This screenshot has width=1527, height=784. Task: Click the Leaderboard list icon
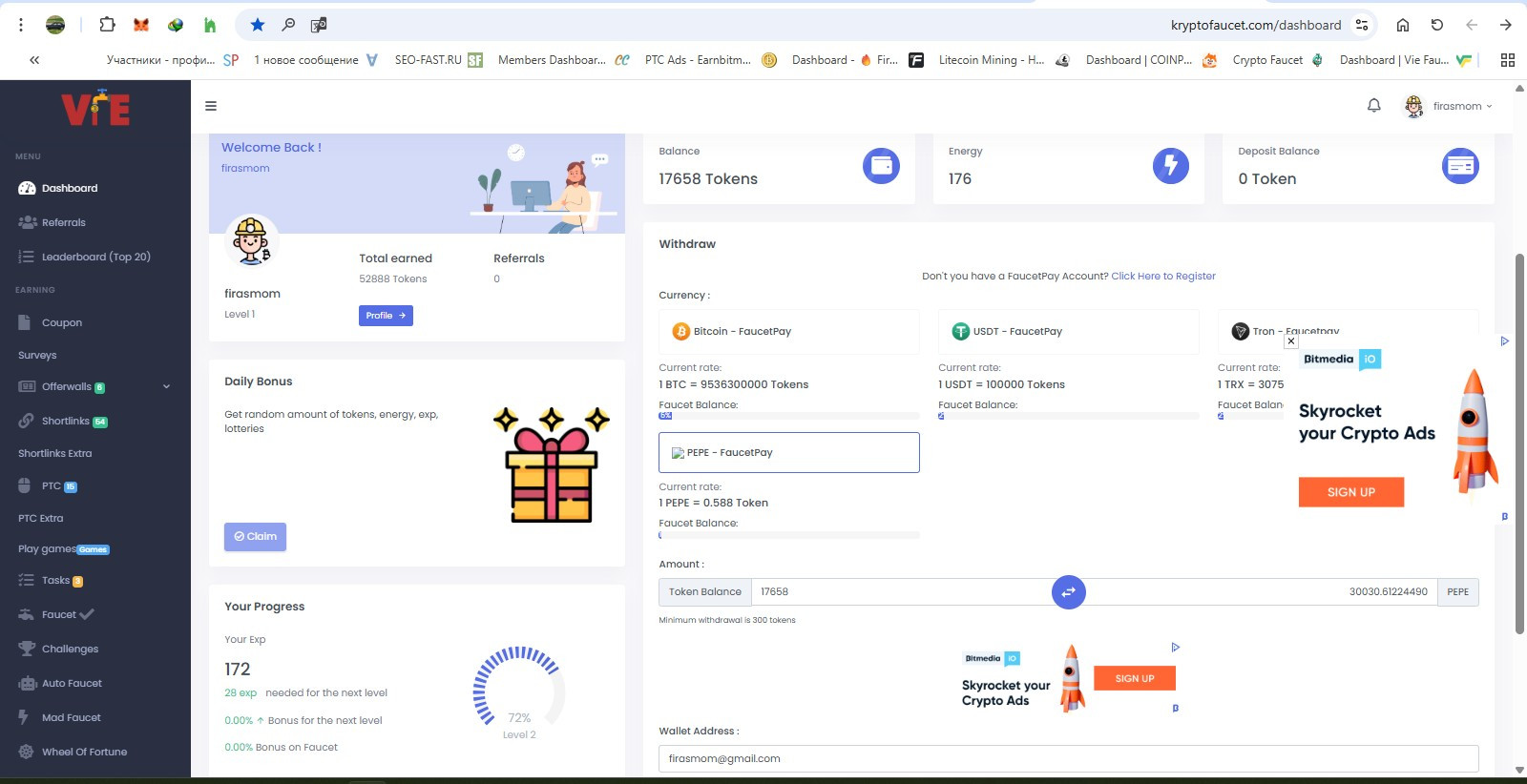click(26, 257)
